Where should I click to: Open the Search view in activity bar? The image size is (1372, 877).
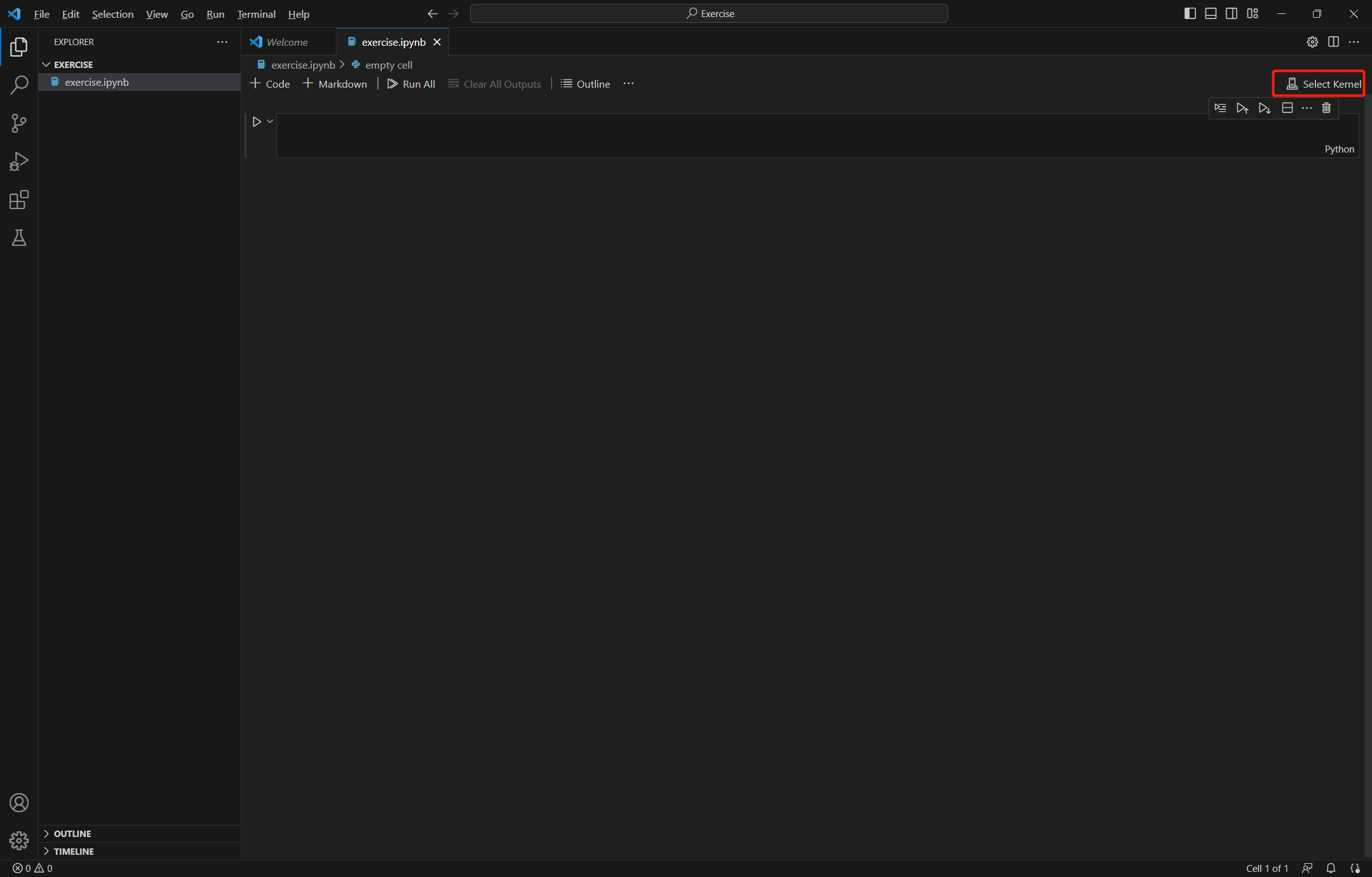[19, 85]
